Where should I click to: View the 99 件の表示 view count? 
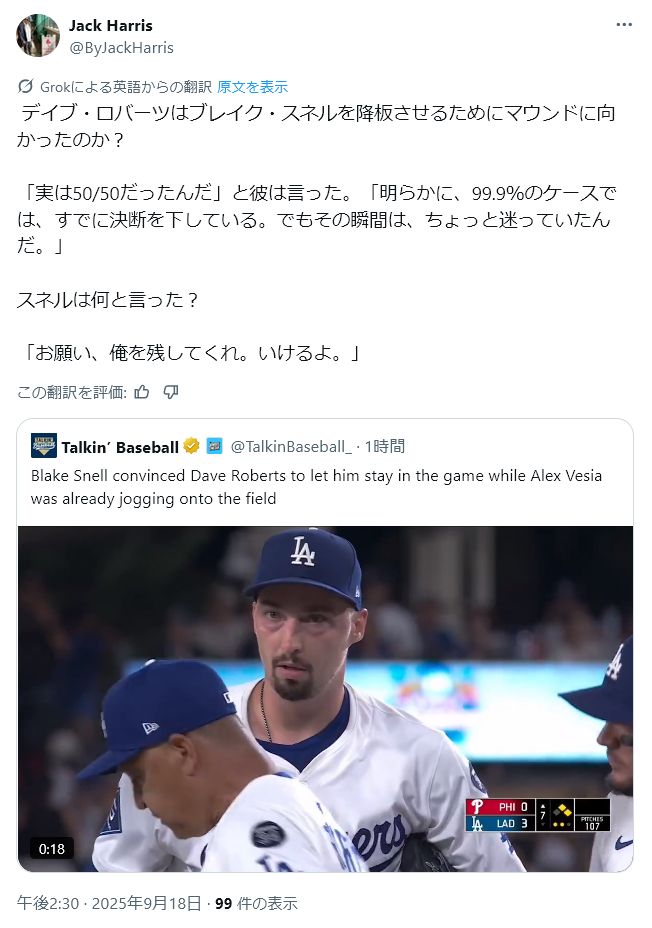pyautogui.click(x=256, y=903)
